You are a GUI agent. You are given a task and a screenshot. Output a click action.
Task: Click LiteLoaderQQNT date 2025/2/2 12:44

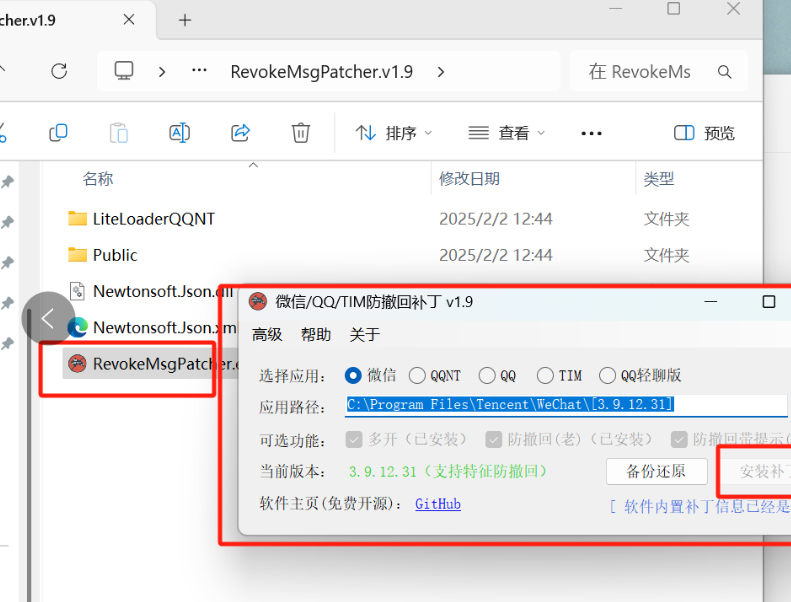pos(495,219)
